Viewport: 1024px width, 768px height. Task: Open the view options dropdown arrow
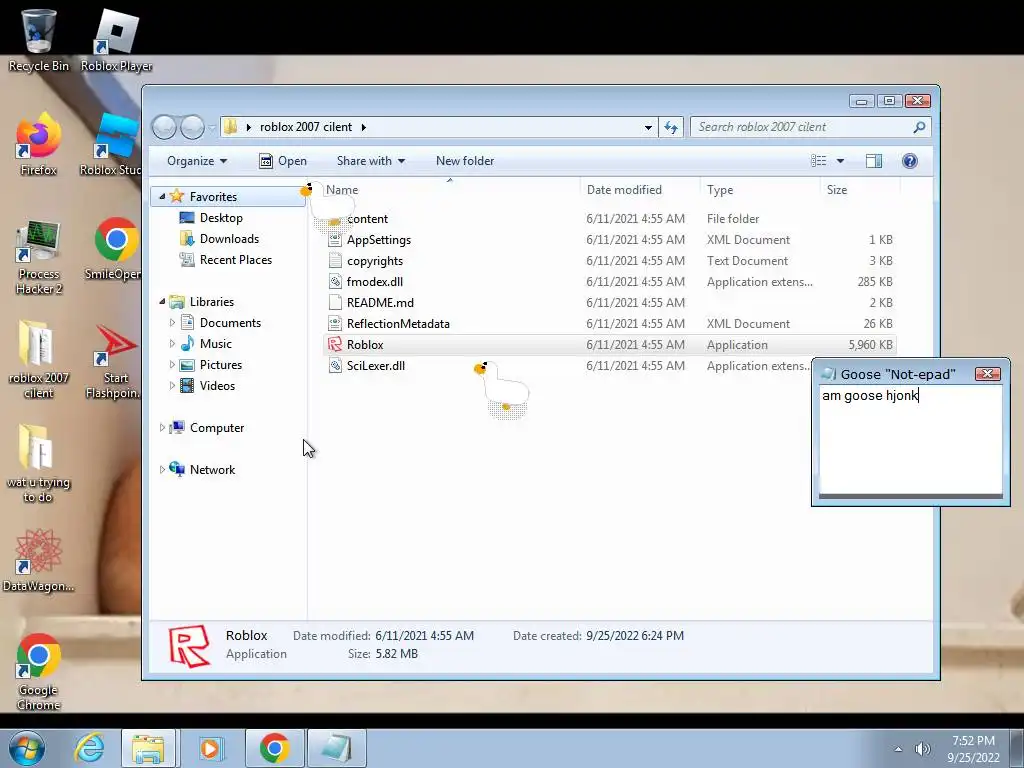(840, 161)
